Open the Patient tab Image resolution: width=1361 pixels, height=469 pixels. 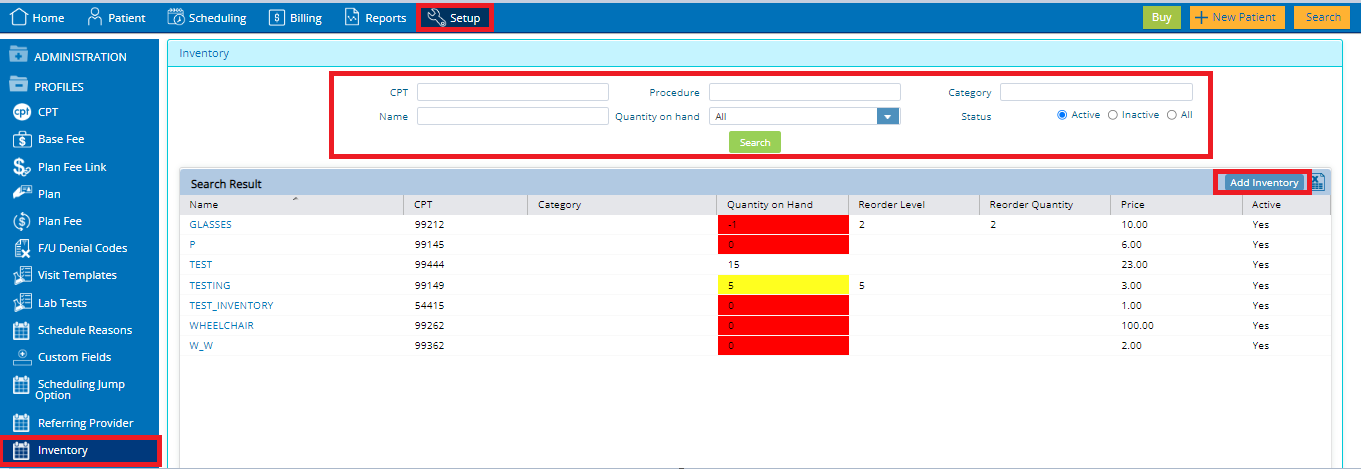(116, 18)
